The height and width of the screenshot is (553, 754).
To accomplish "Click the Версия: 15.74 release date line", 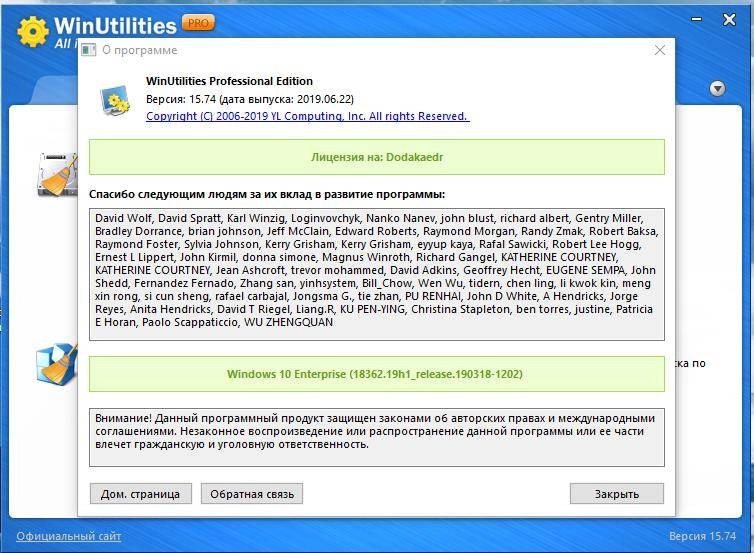I will (250, 99).
